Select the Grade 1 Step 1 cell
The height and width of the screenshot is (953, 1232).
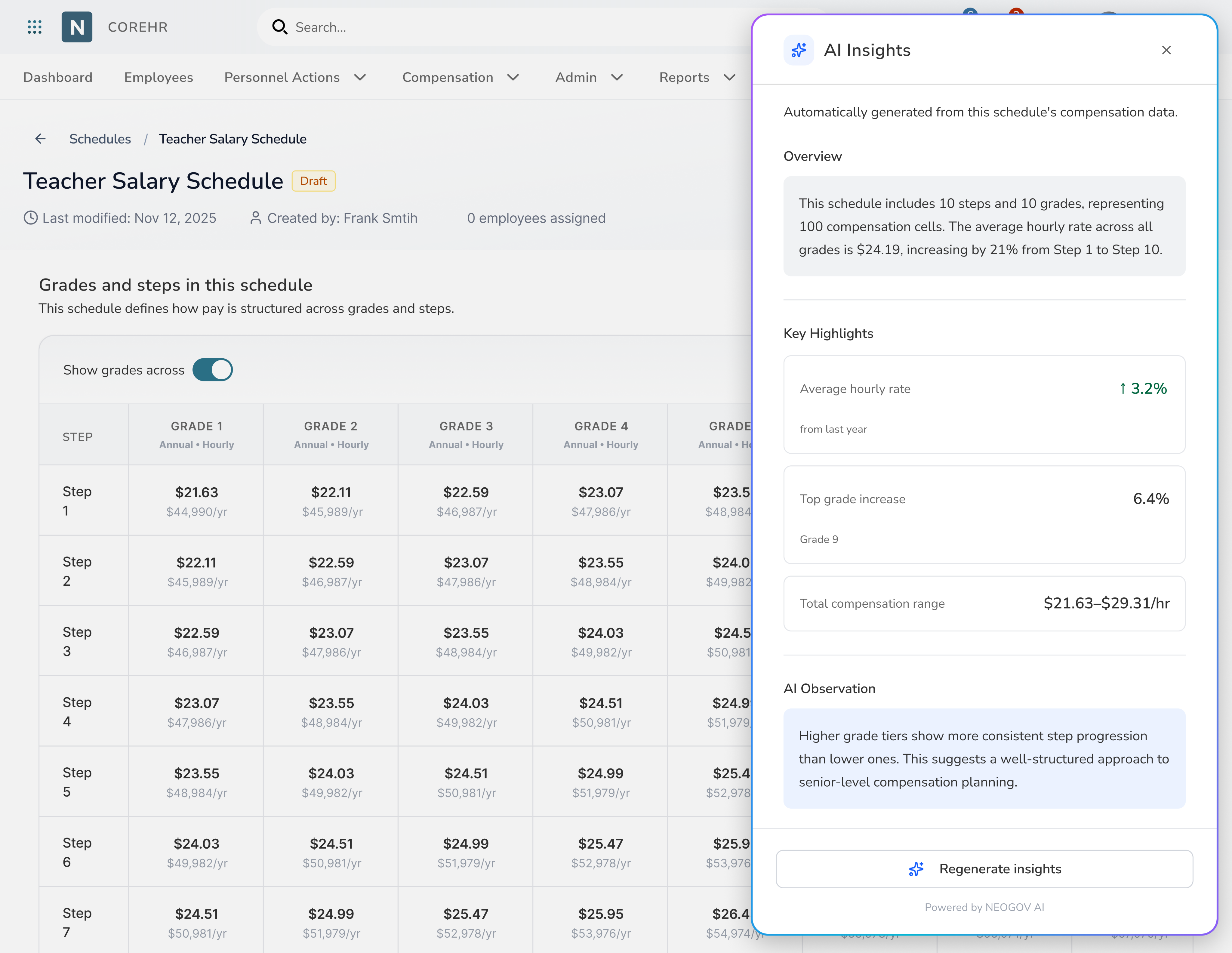[196, 501]
